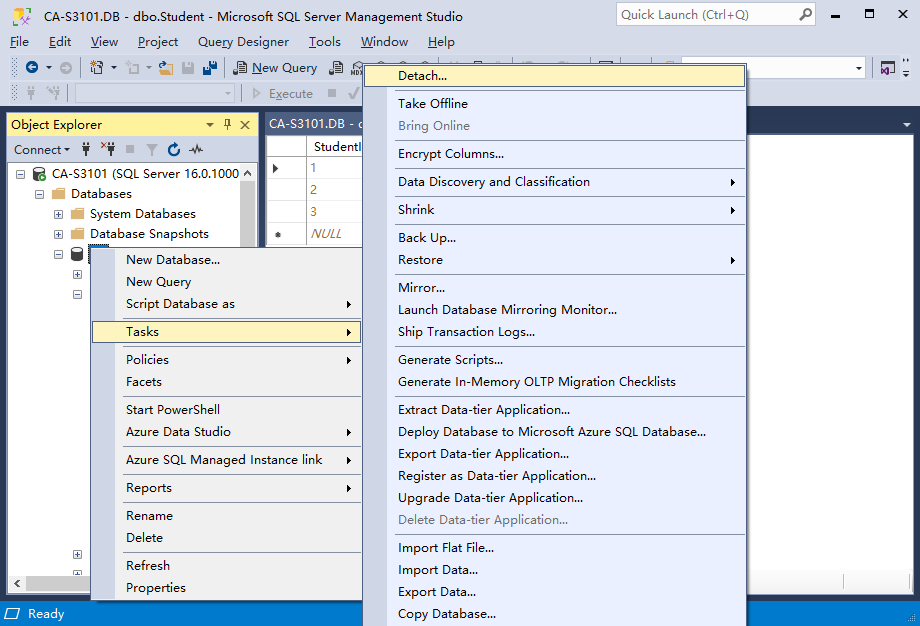Viewport: 920px width, 626px height.
Task: Click the Disconnect icon in Object Explorer
Action: coord(108,150)
